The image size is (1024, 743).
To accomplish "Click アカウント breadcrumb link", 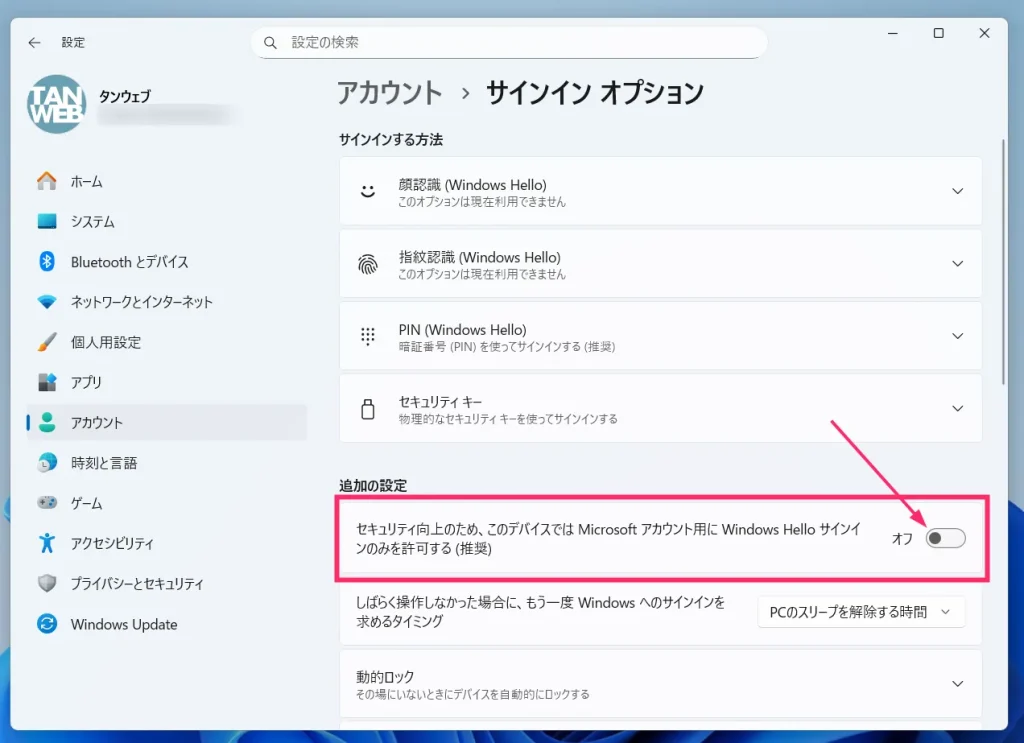I will (390, 92).
